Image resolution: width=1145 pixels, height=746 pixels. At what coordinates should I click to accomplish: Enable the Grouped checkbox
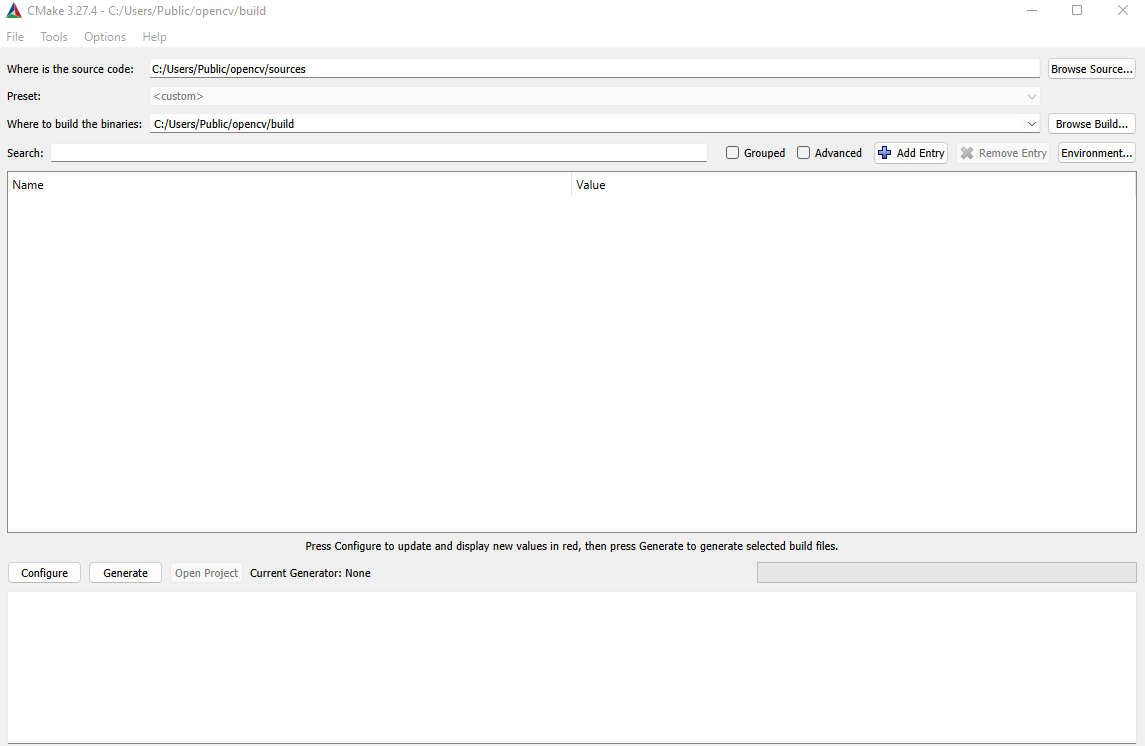[x=732, y=153]
